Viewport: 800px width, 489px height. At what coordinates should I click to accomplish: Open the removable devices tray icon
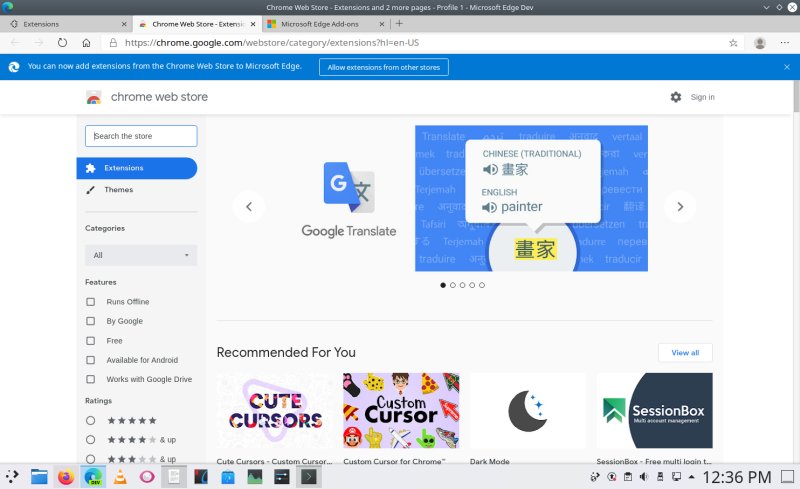point(660,477)
